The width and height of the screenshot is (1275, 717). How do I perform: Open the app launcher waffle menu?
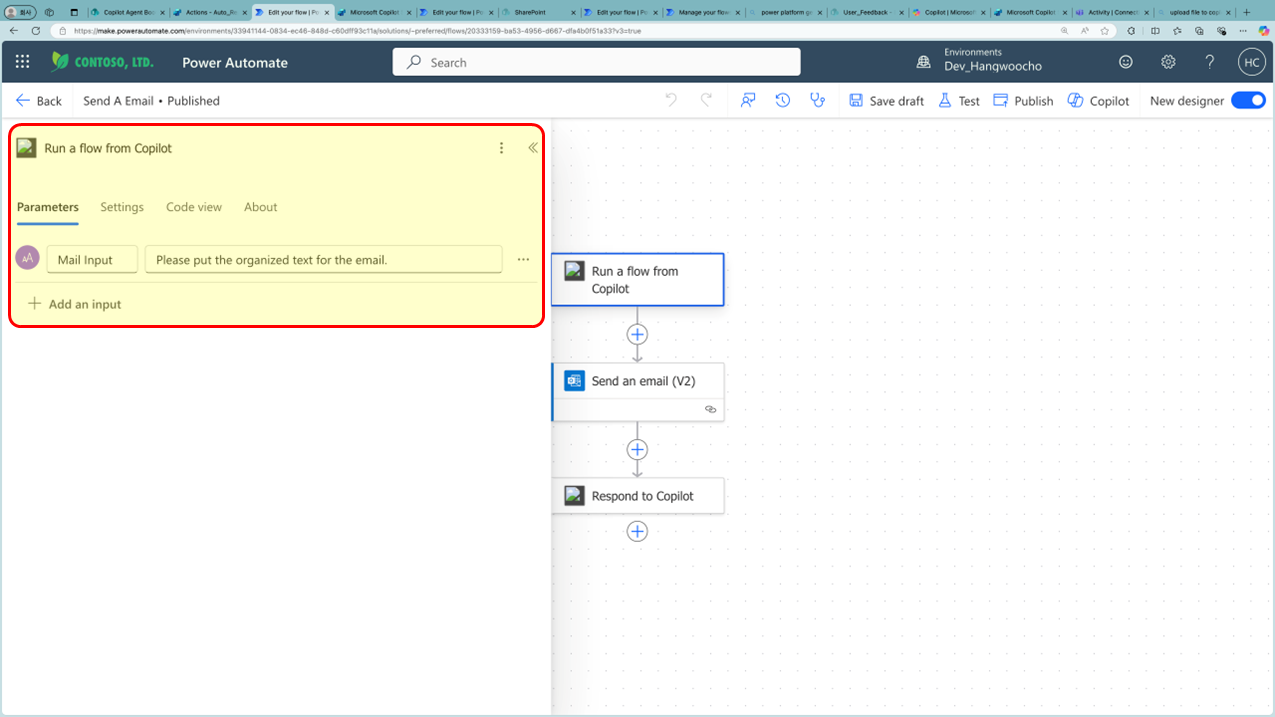tap(22, 62)
